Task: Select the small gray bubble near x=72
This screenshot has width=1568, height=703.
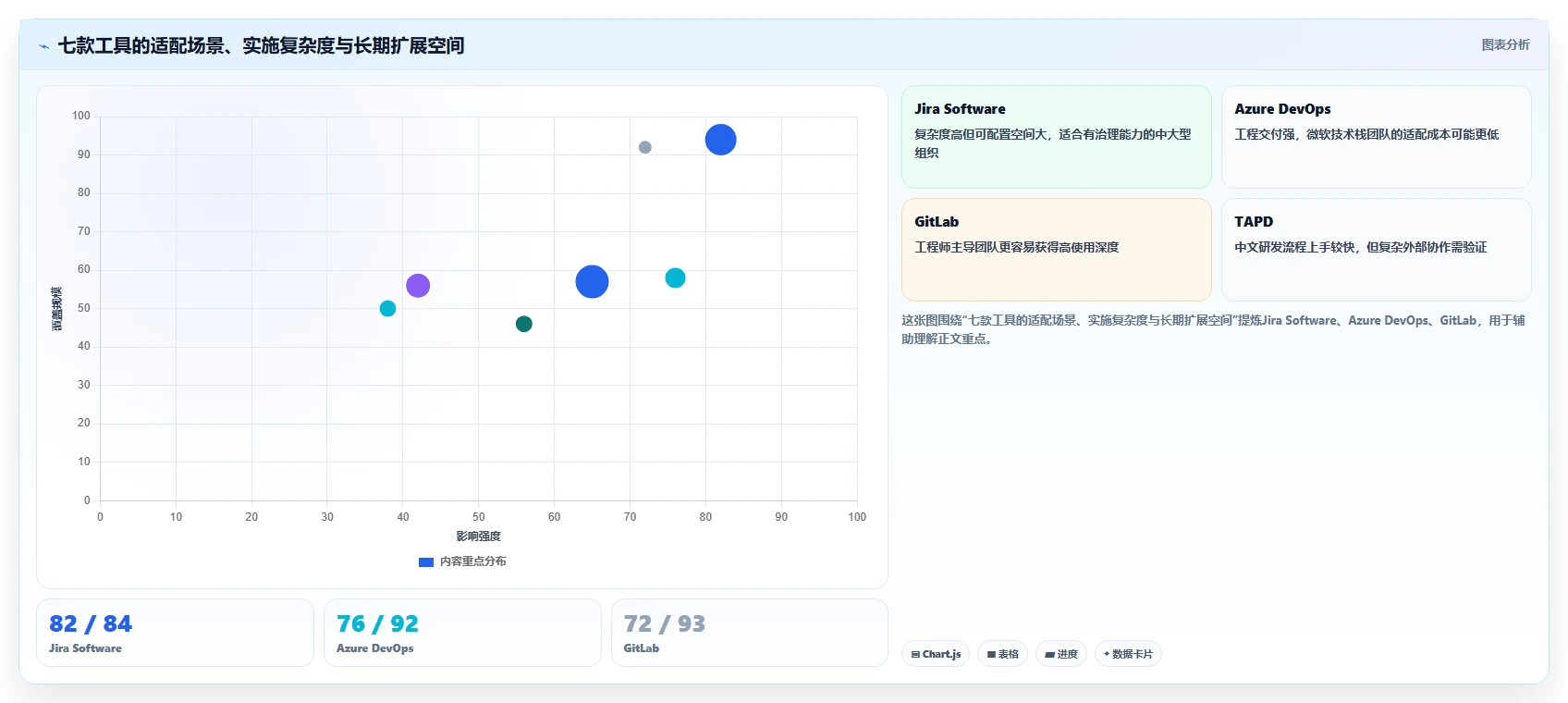Action: tap(645, 147)
